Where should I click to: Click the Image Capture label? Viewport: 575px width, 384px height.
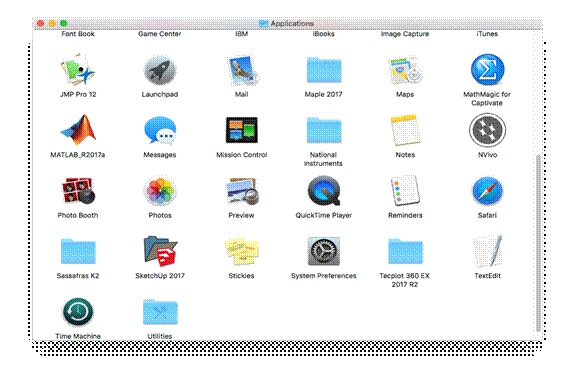click(x=405, y=34)
